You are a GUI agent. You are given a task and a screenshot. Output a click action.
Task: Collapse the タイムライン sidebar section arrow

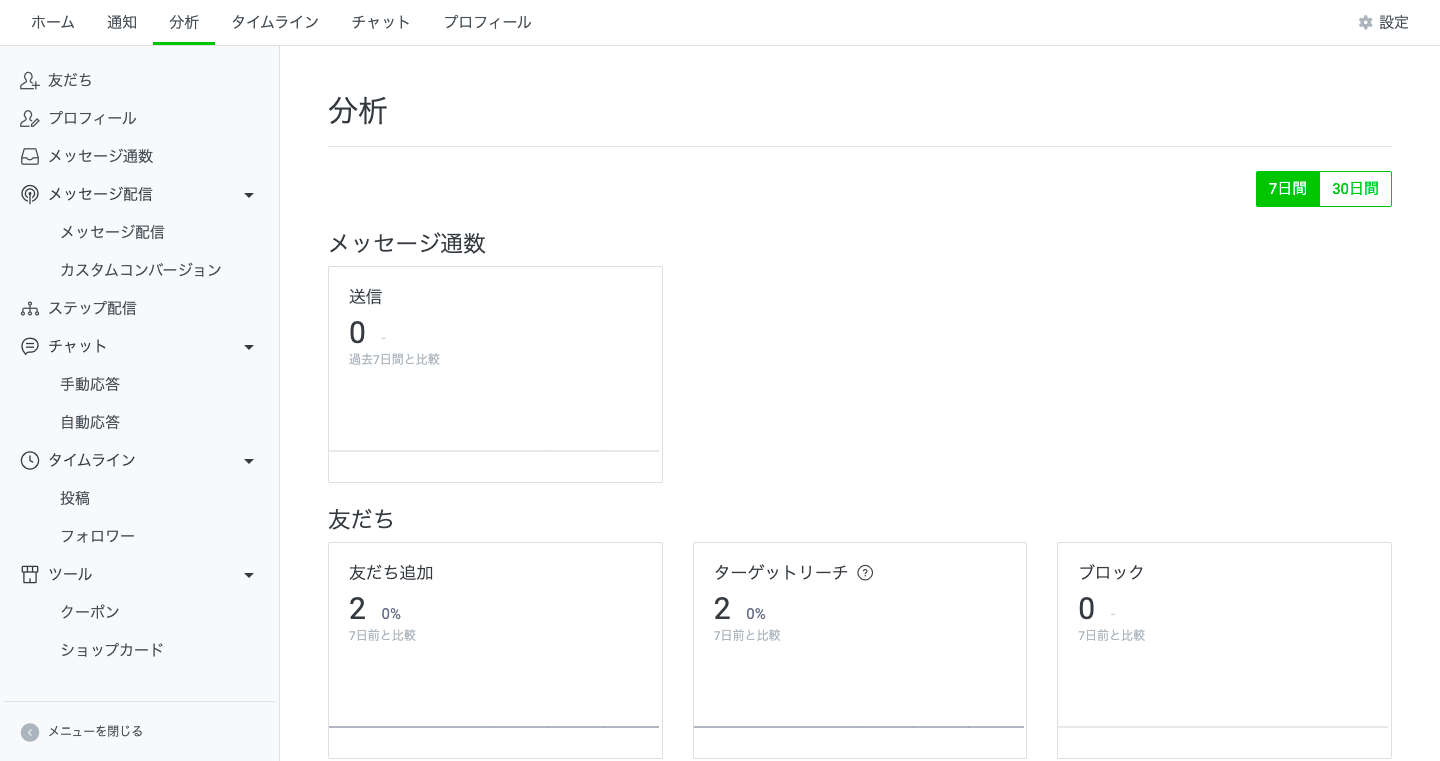pos(249,461)
